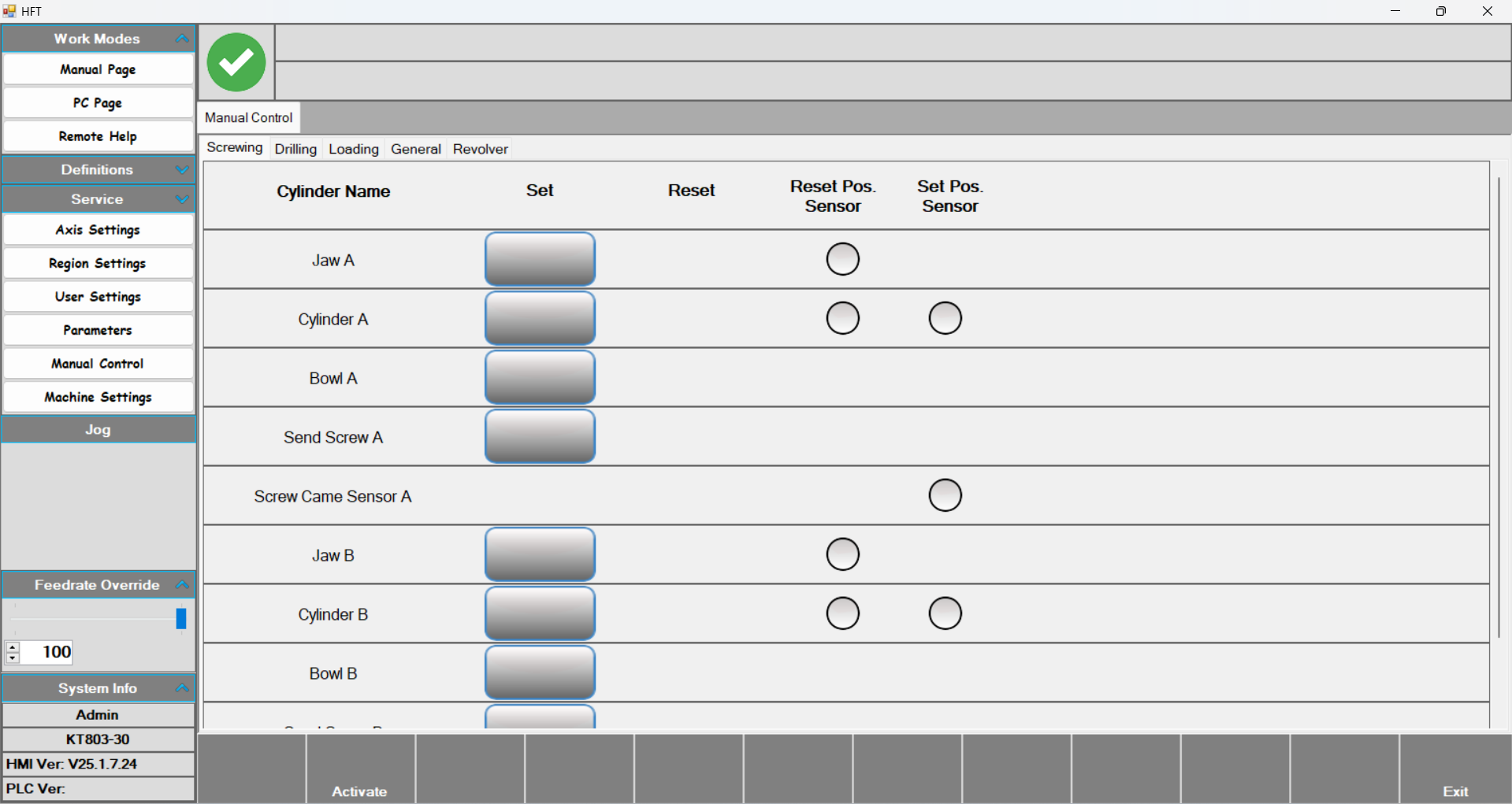Image resolution: width=1512 pixels, height=804 pixels.
Task: Open Axis Settings from the sidebar
Action: tap(98, 230)
